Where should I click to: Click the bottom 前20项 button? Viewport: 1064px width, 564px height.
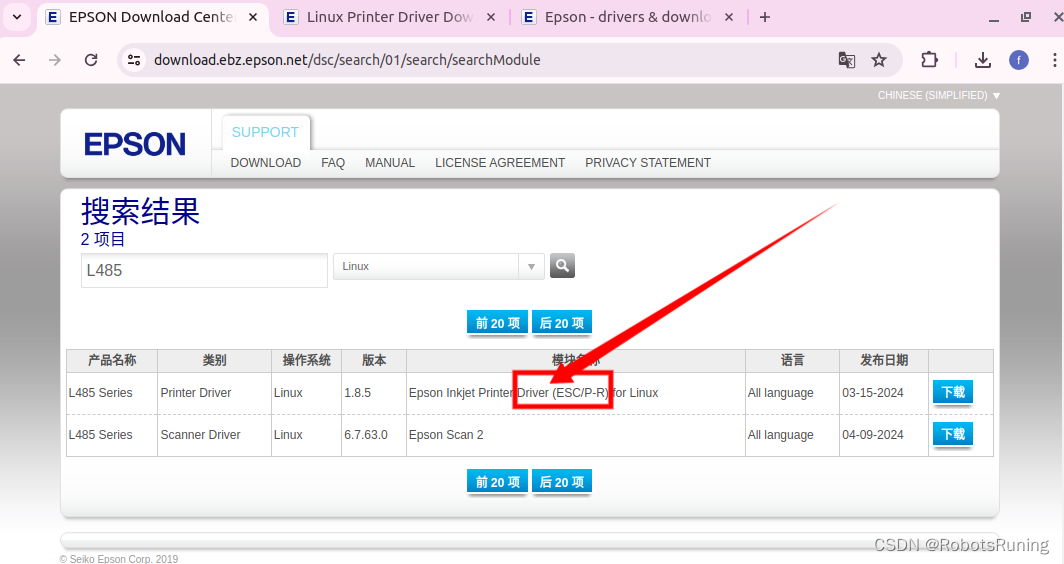(x=497, y=481)
